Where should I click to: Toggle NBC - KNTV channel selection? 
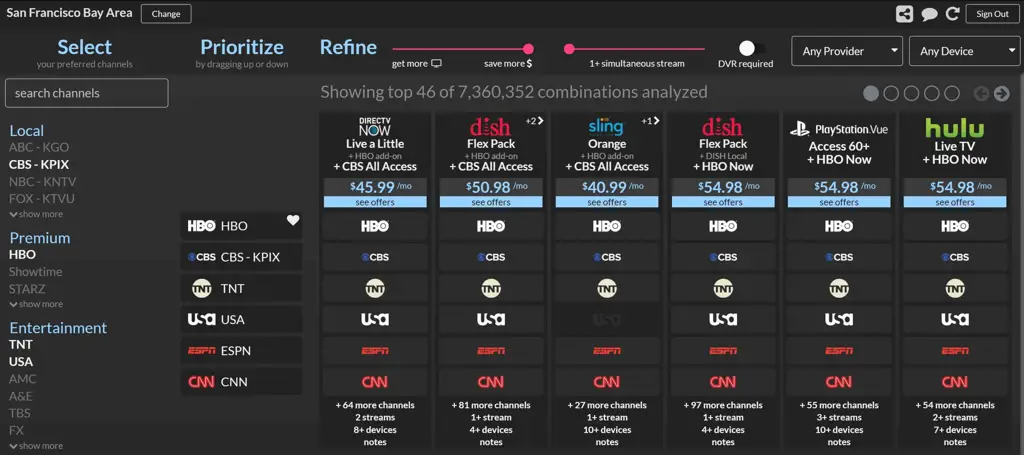(42, 181)
